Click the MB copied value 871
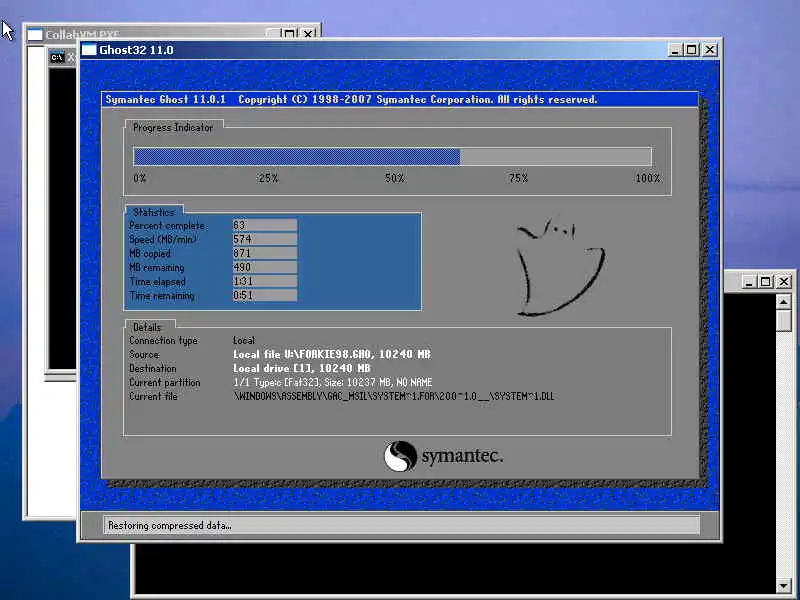Image resolution: width=800 pixels, height=600 pixels. [x=265, y=253]
